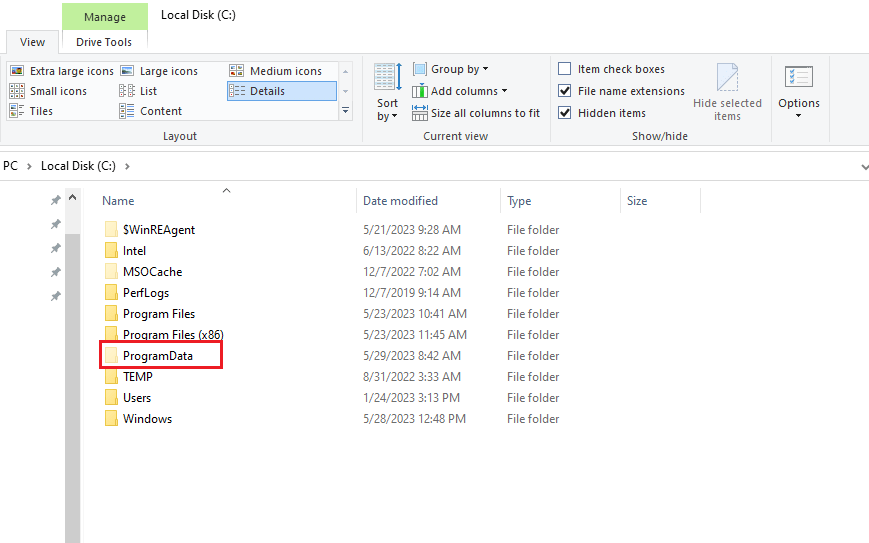Image resolution: width=869 pixels, height=543 pixels.
Task: Switch to Large icons view
Action: pyautogui.click(x=159, y=71)
